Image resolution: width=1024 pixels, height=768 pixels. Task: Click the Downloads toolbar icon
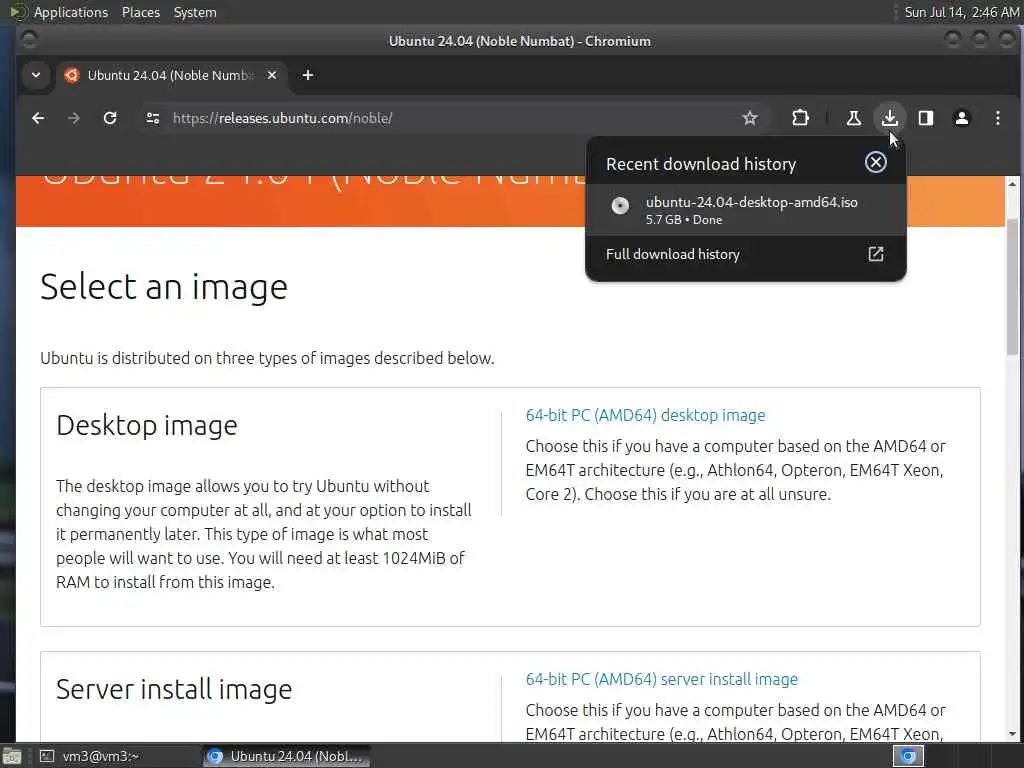pos(889,118)
